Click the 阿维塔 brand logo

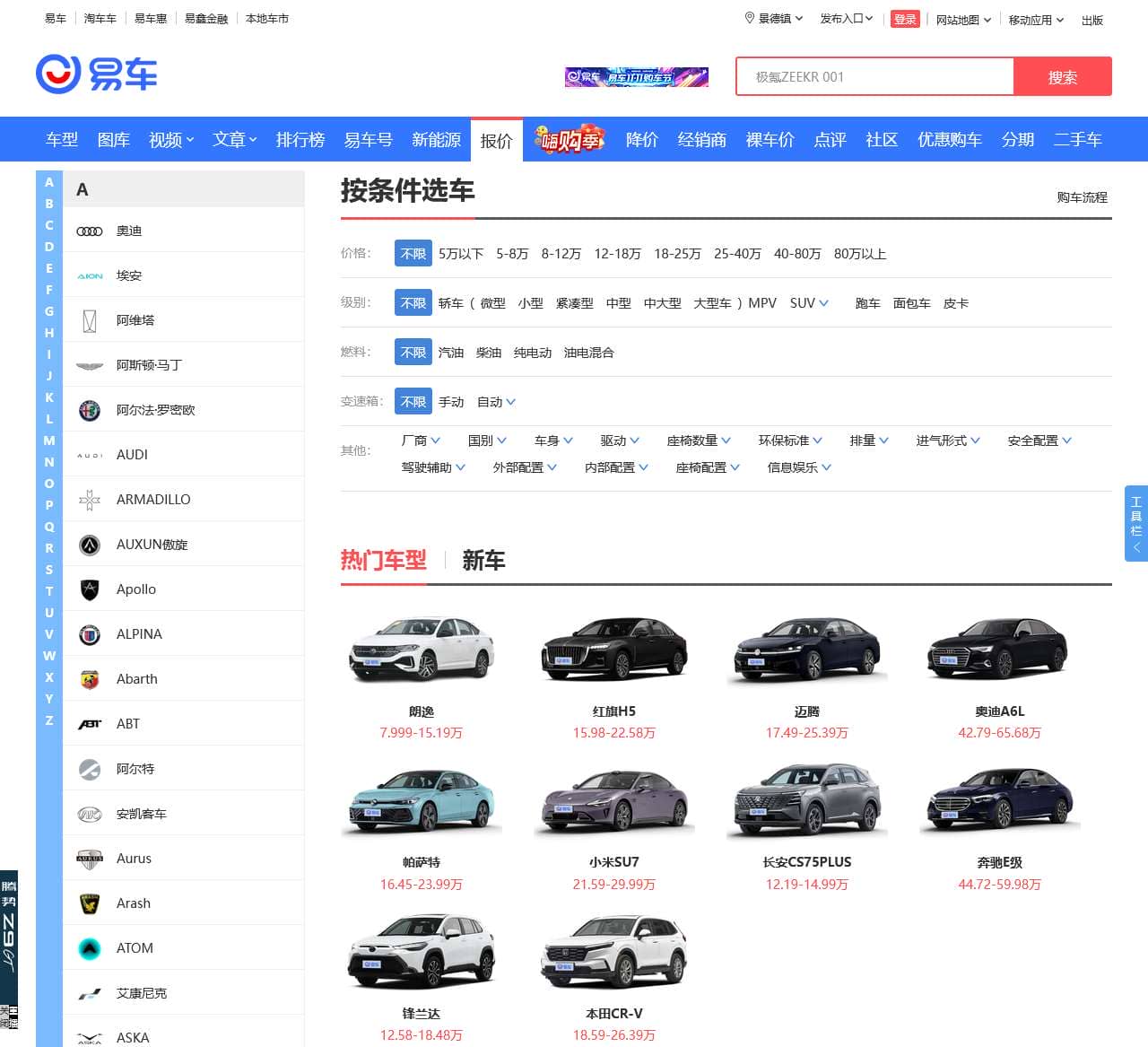[x=90, y=320]
